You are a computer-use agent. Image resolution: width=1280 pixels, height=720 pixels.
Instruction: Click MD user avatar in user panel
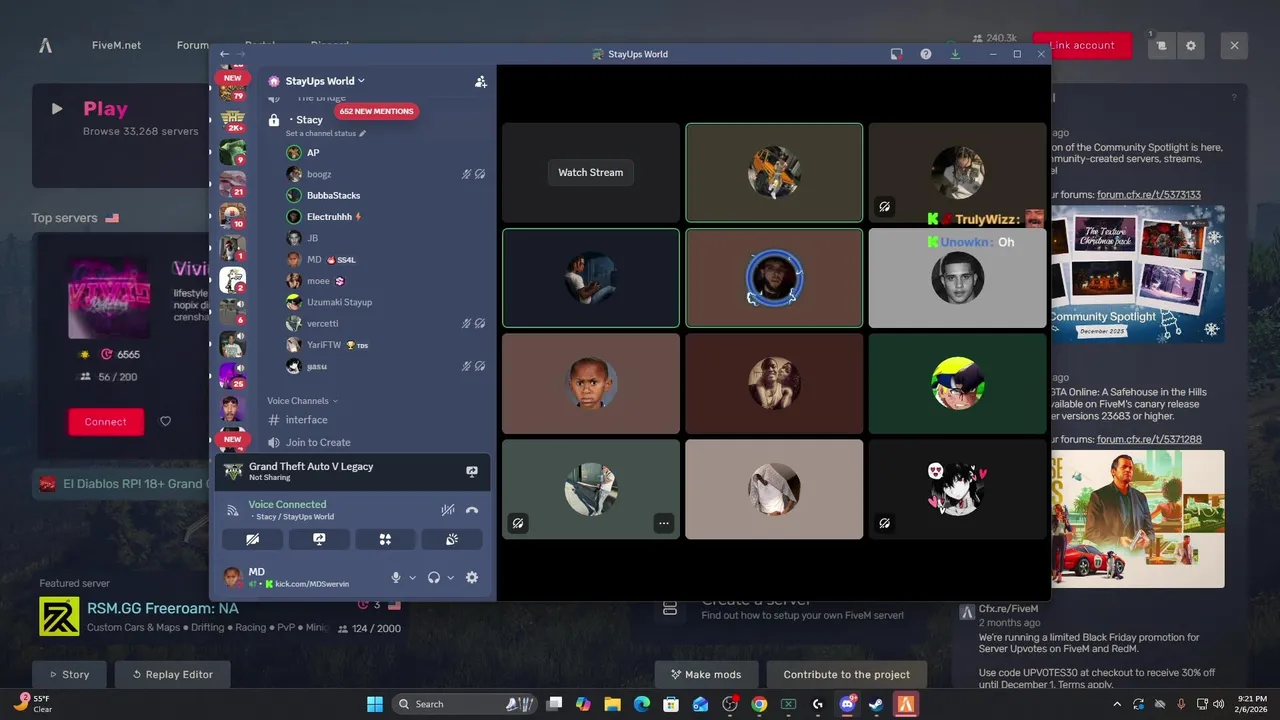click(x=232, y=577)
